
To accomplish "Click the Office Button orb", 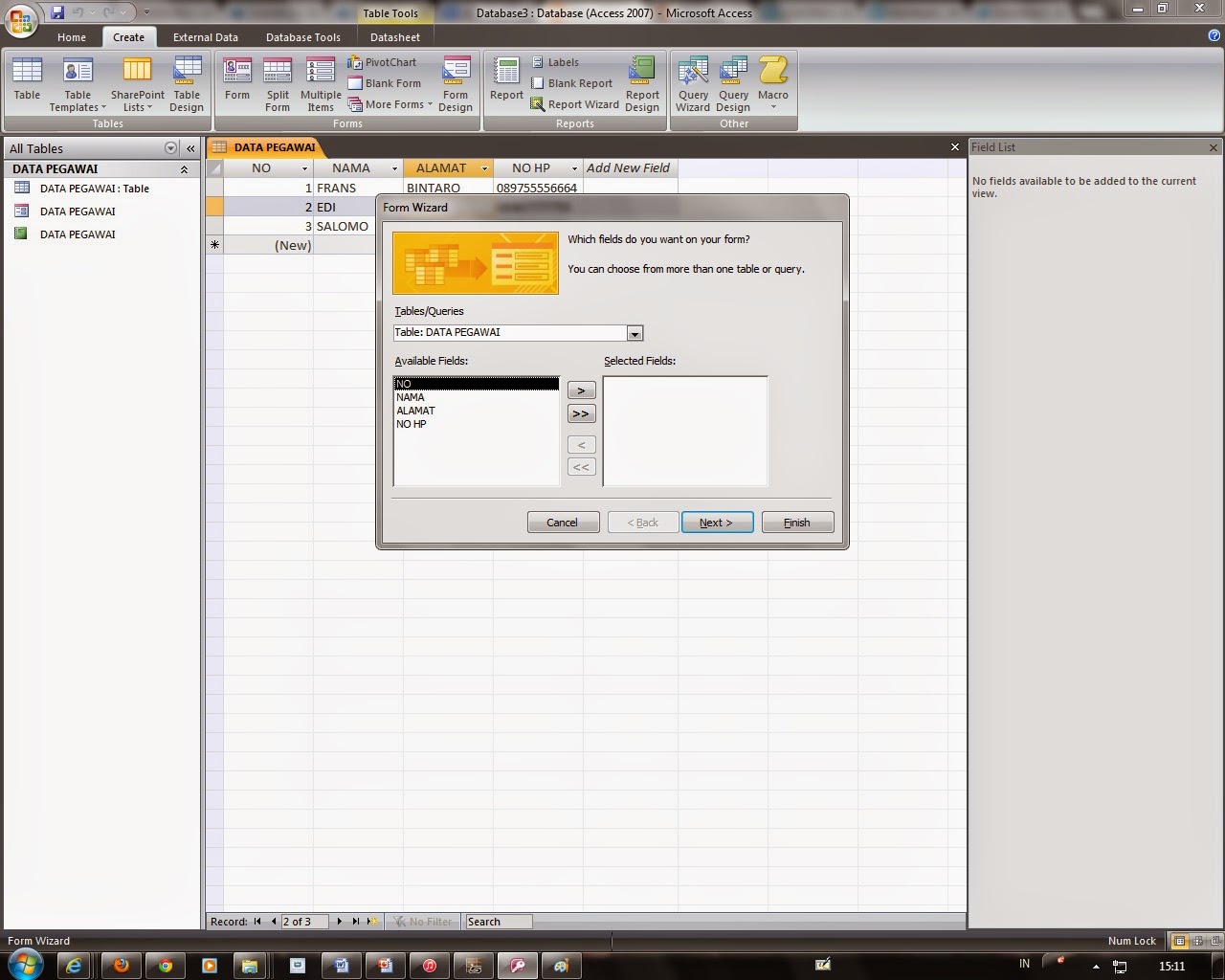I will (x=22, y=18).
